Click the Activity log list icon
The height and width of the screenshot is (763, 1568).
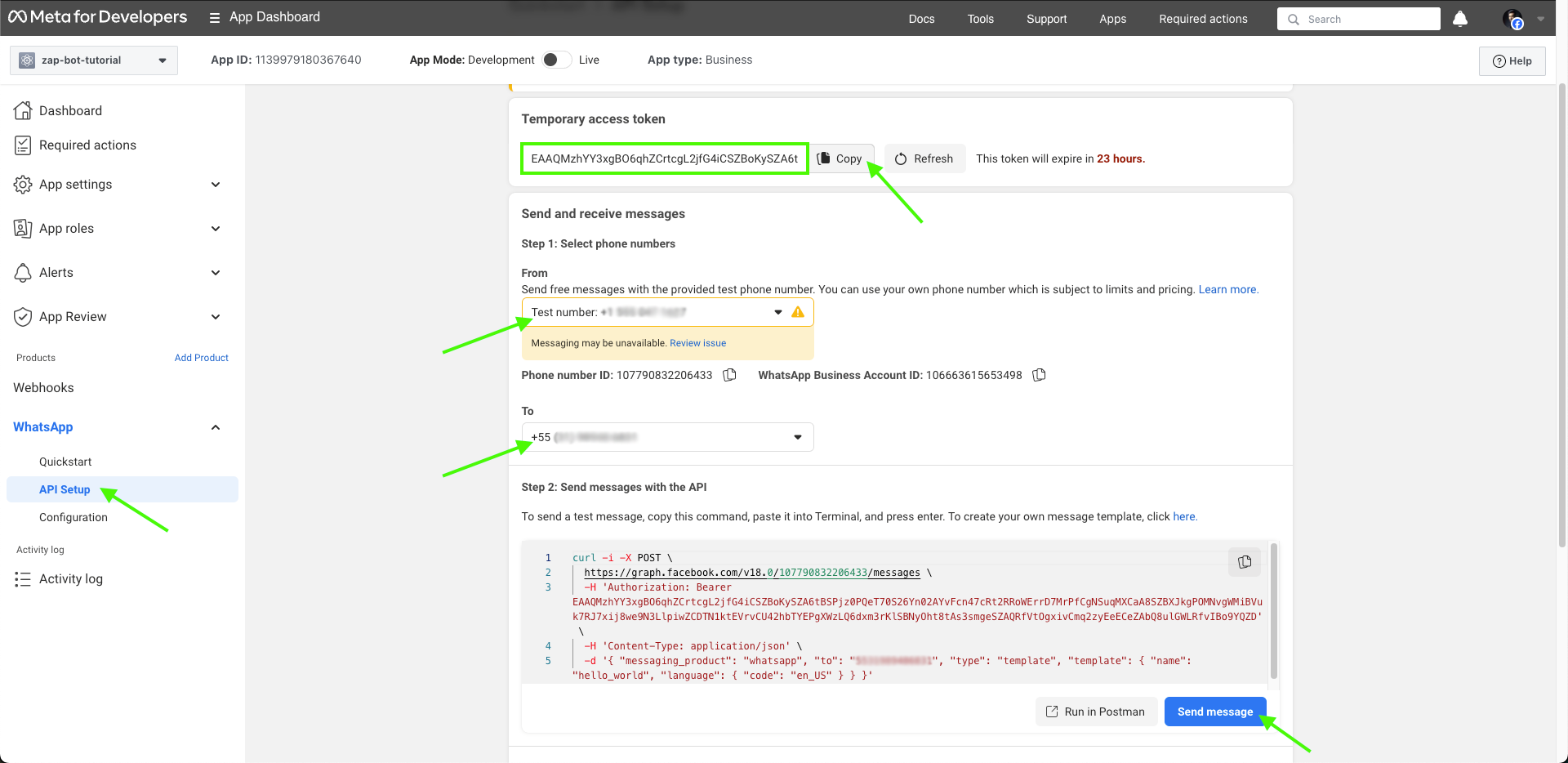23,579
